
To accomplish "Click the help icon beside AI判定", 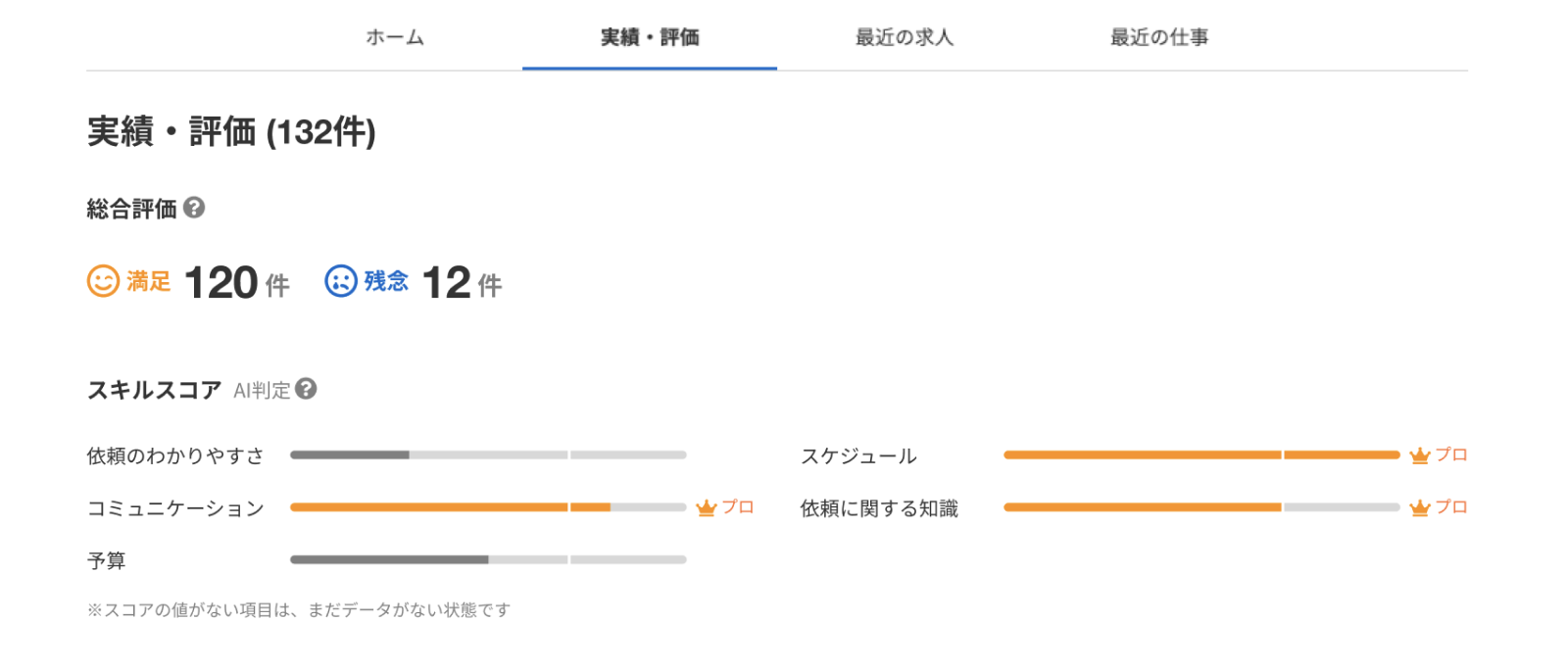I will (x=306, y=389).
